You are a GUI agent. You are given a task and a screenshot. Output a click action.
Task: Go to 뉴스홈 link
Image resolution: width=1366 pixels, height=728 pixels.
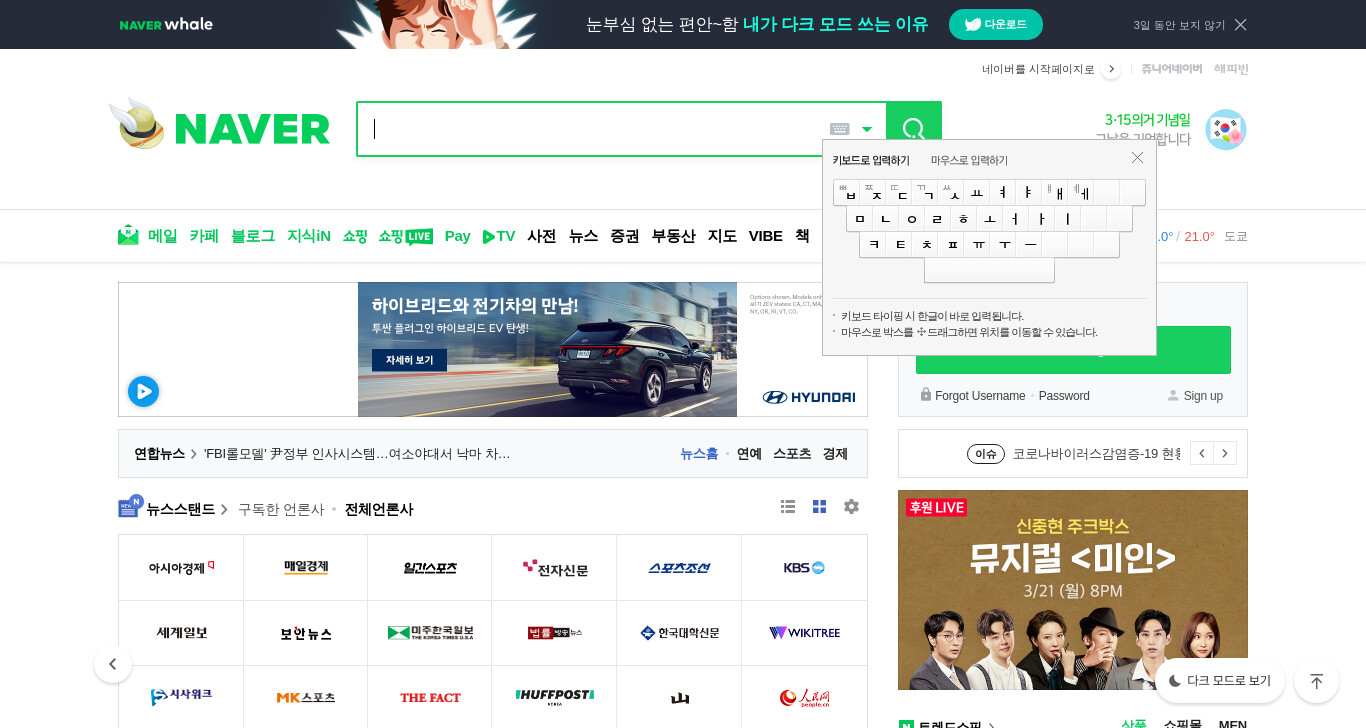click(x=699, y=454)
